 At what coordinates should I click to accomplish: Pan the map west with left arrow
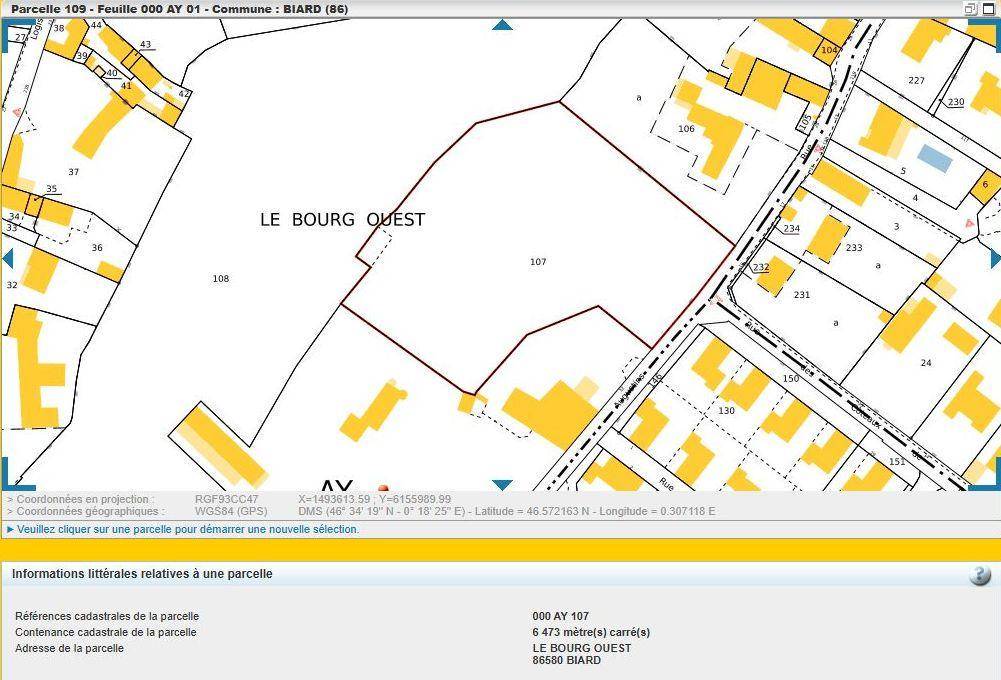[x=8, y=258]
